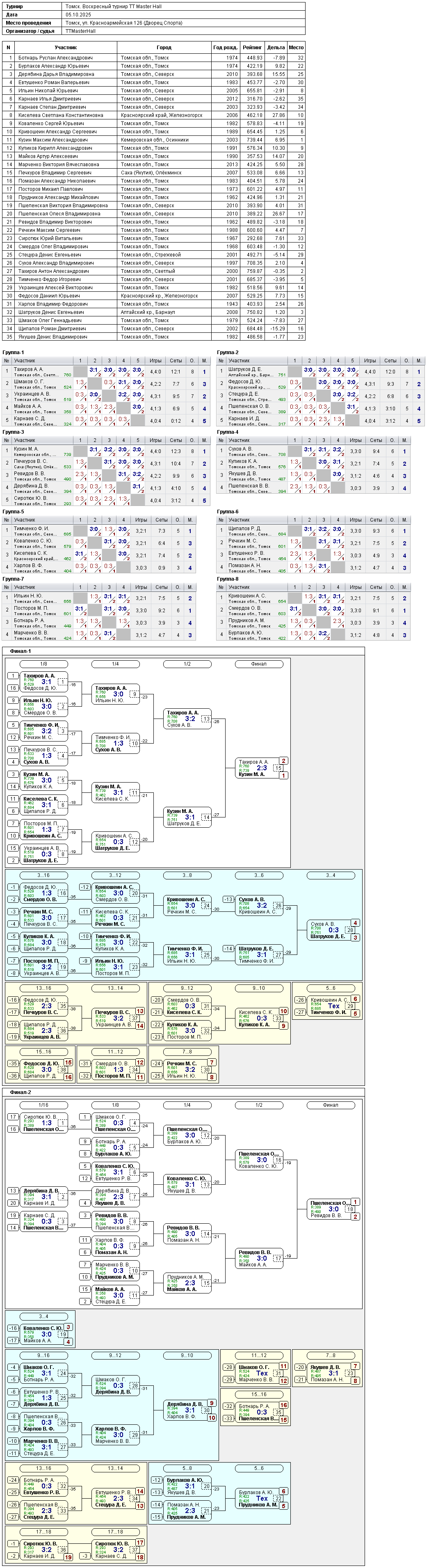This screenshot has height=1568, width=429.
Task: Select participant 'Пшеленская Олеся Владимировна'
Action: click(x=59, y=214)
